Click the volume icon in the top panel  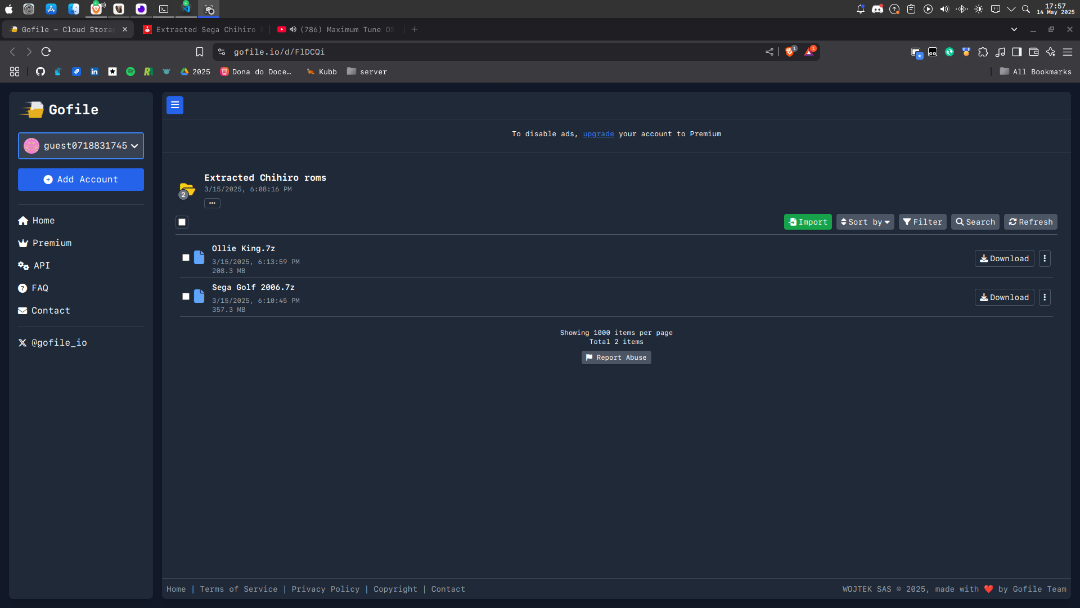tap(944, 9)
